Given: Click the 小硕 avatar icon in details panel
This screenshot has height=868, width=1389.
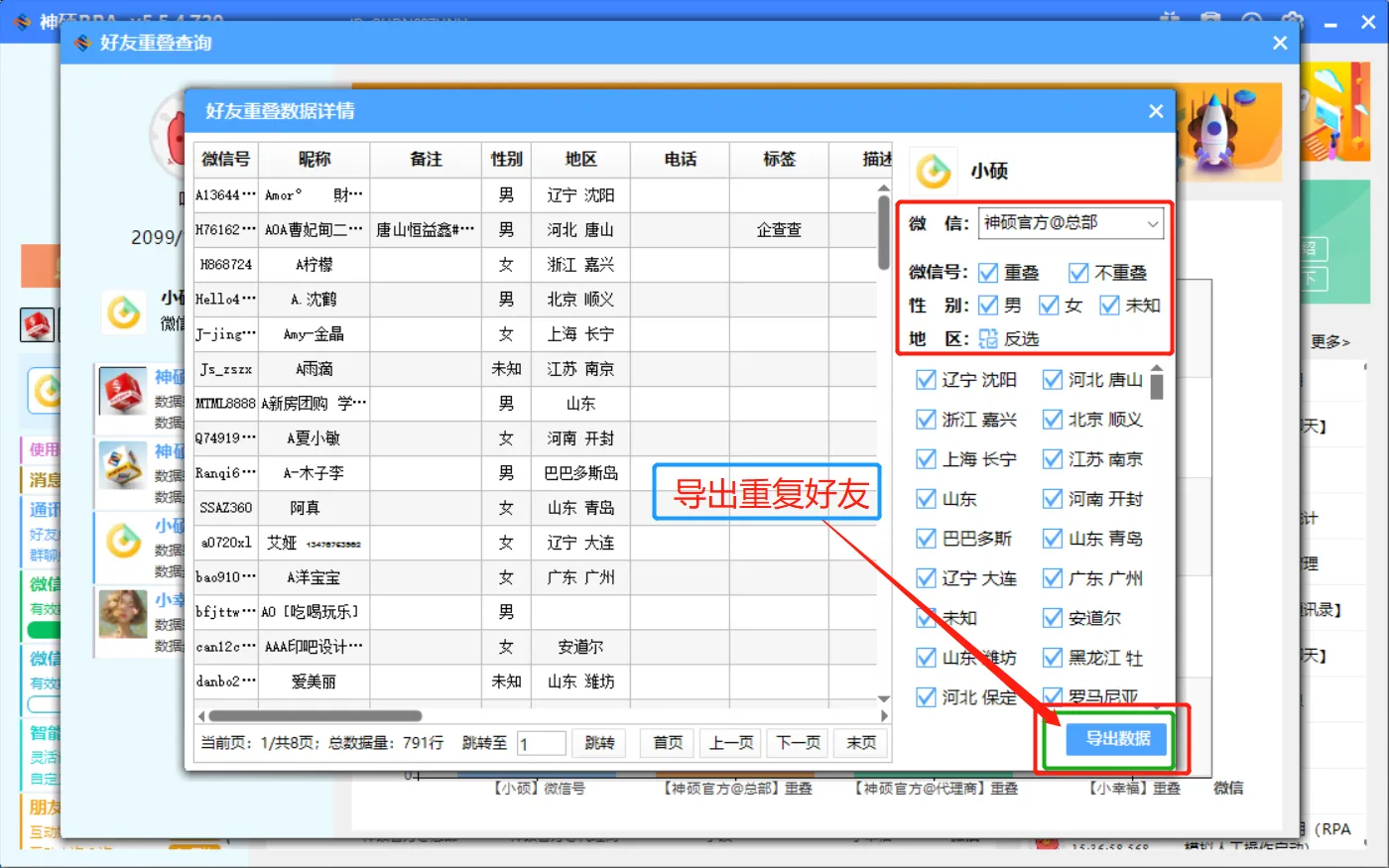Looking at the screenshot, I should click(933, 171).
